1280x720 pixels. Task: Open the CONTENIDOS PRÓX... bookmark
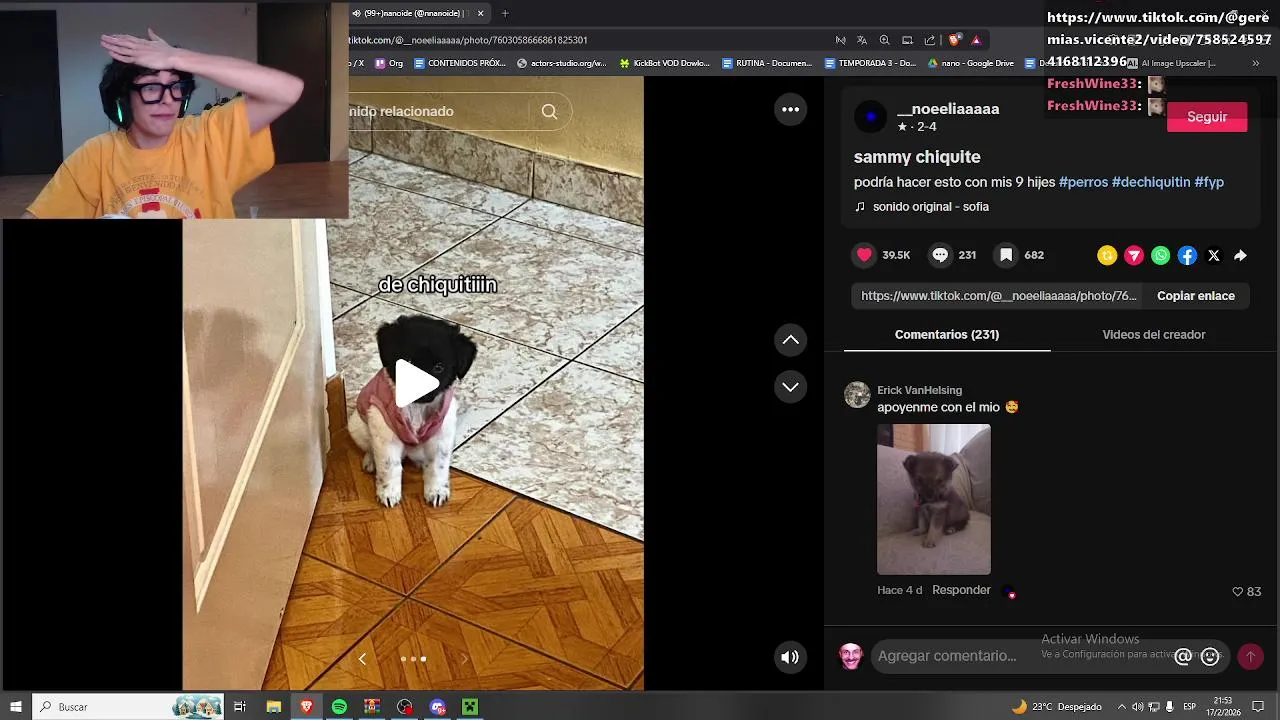click(x=459, y=63)
